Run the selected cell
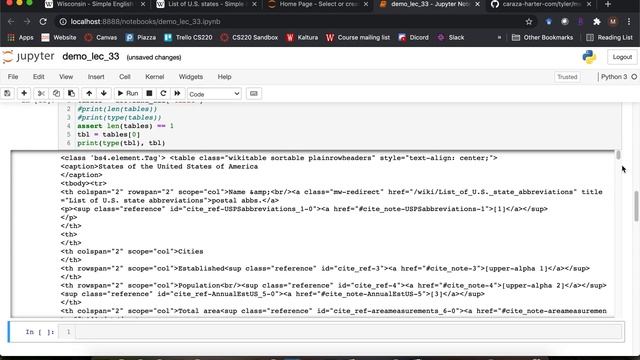 (128, 93)
